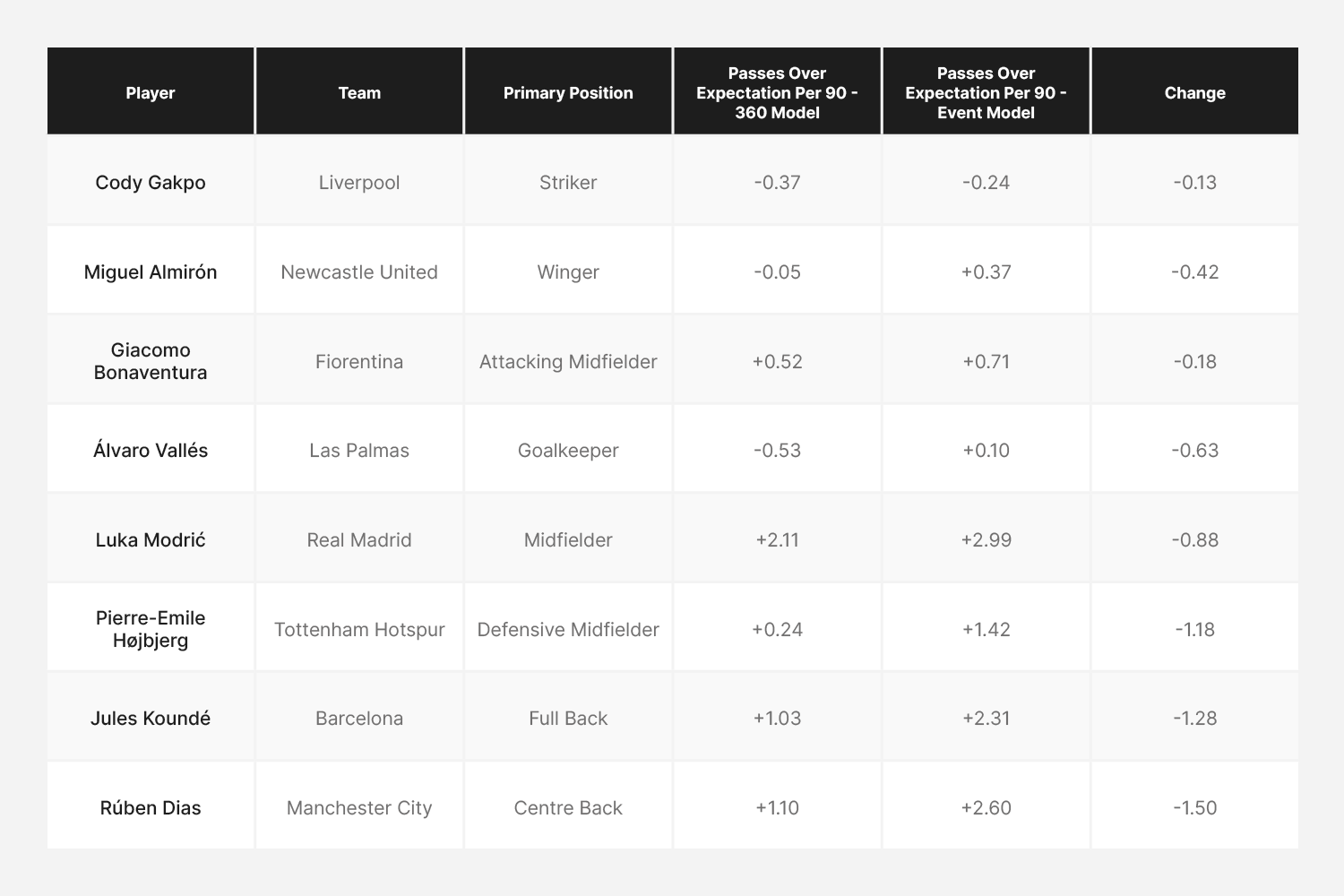The image size is (1344, 896).
Task: Click Passes Over Expectation Event Model header
Action: (x=986, y=92)
